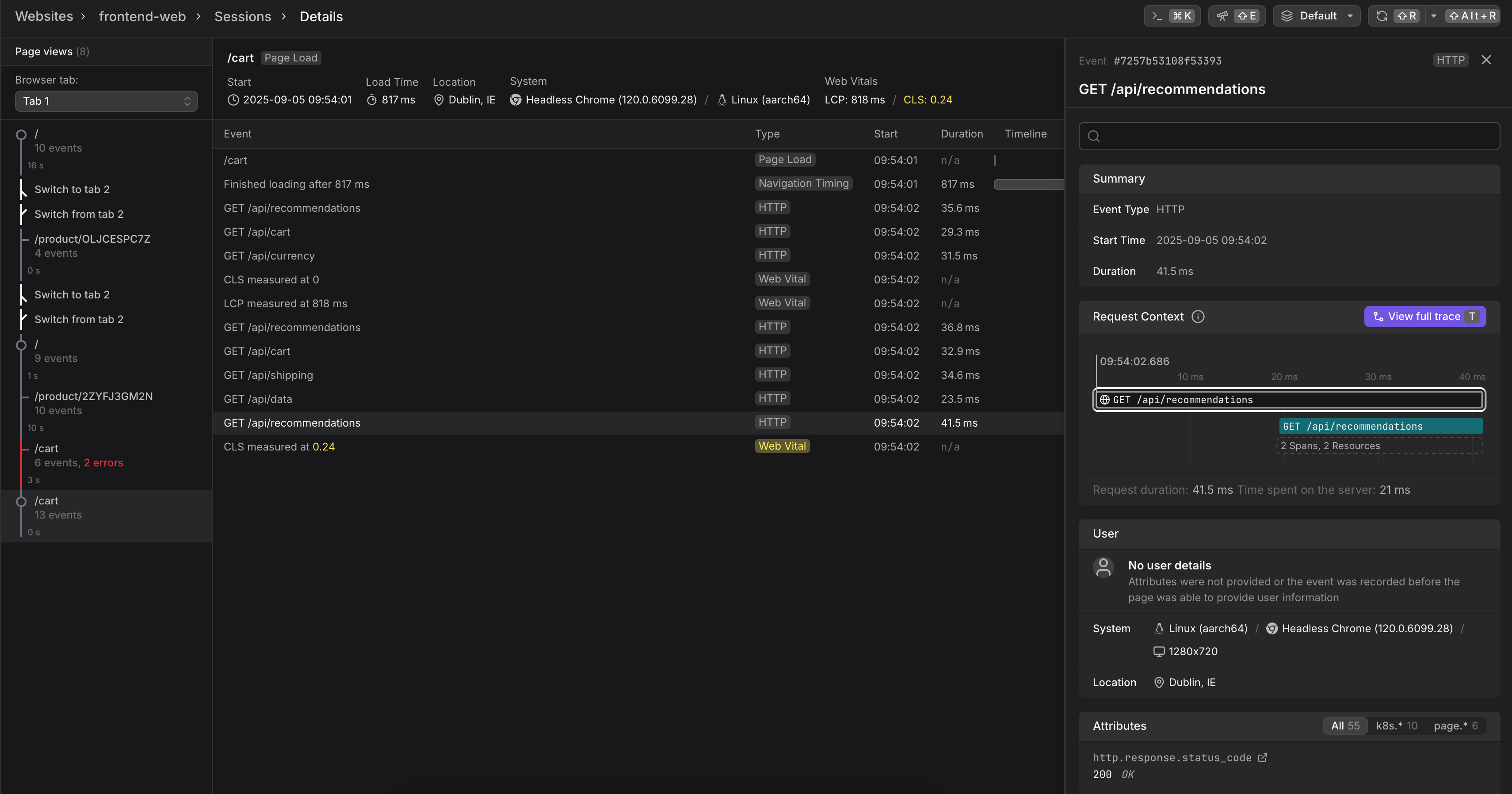
Task: Switch to All 55 attributes tab
Action: coord(1345,726)
